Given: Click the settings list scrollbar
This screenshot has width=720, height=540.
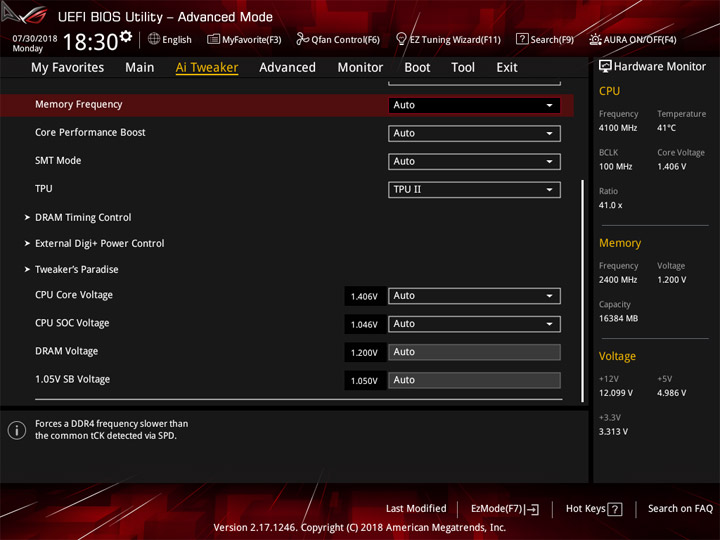Looking at the screenshot, I should coord(582,291).
